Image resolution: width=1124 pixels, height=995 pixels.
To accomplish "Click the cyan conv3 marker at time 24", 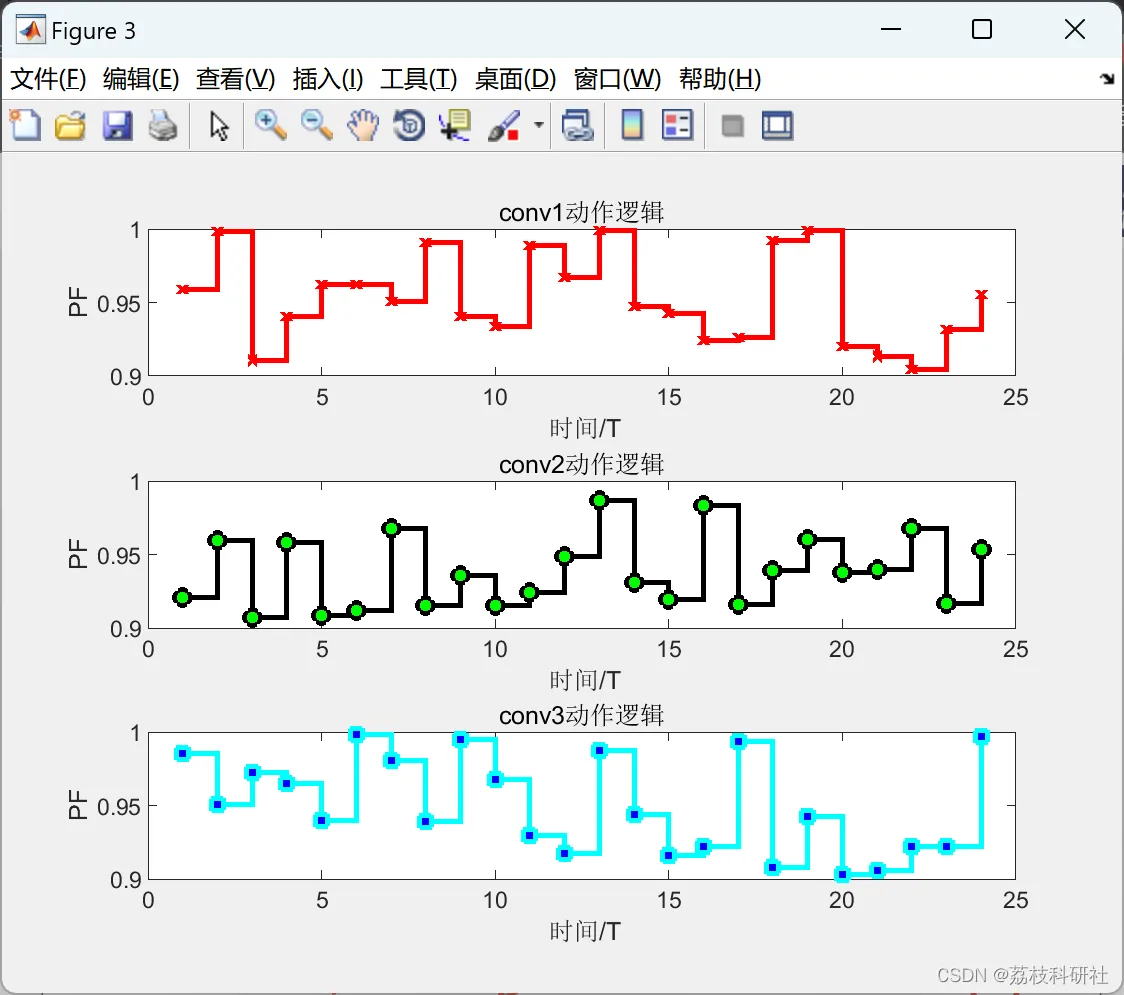I will pyautogui.click(x=981, y=737).
